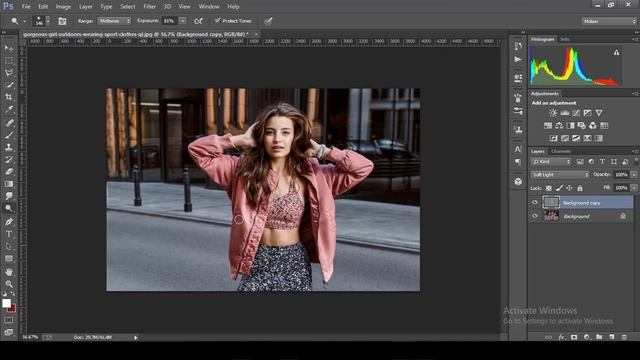The height and width of the screenshot is (360, 640).
Task: Select the Zoom tool
Action: [x=9, y=284]
